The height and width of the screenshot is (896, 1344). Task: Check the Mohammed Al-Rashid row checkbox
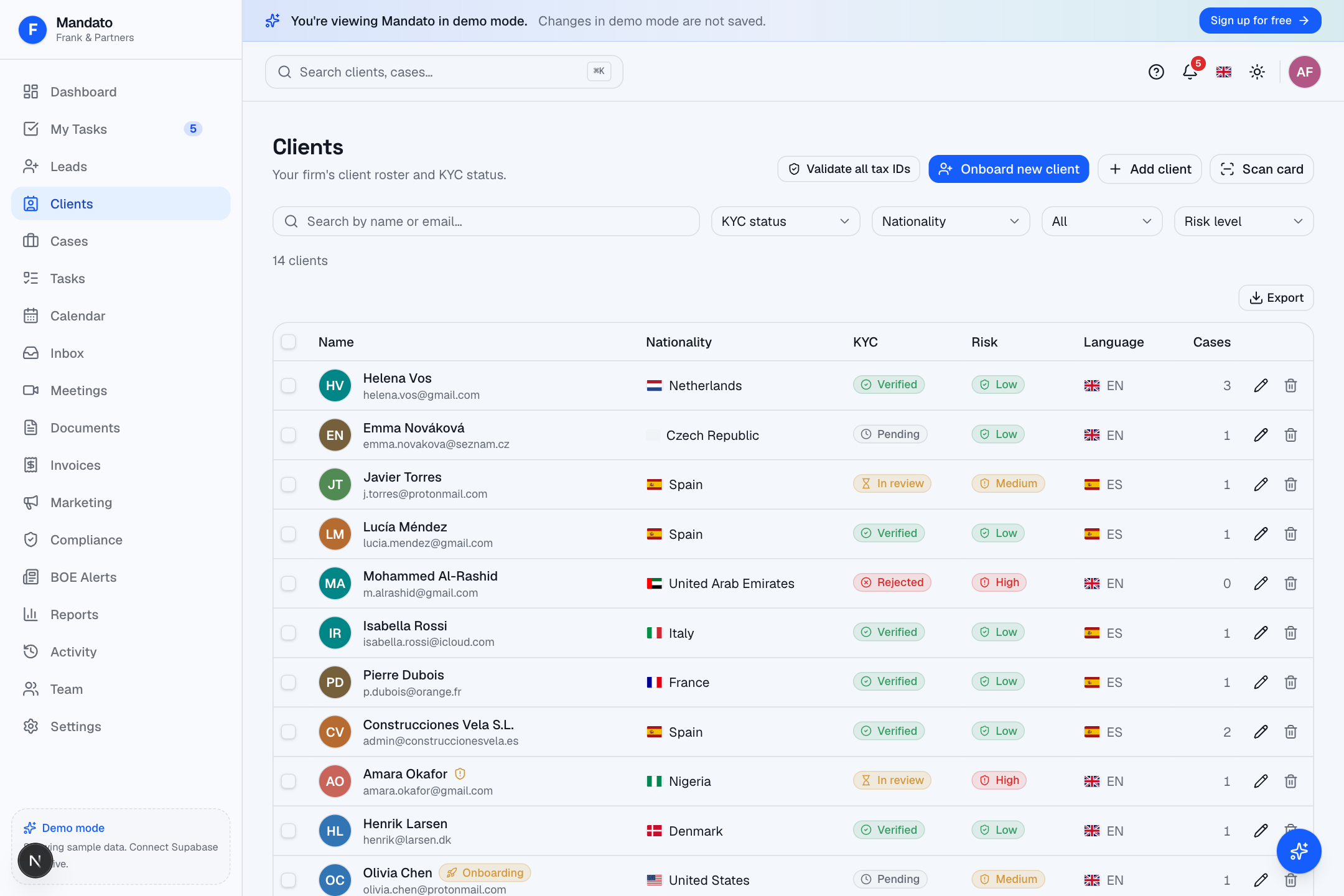point(288,583)
